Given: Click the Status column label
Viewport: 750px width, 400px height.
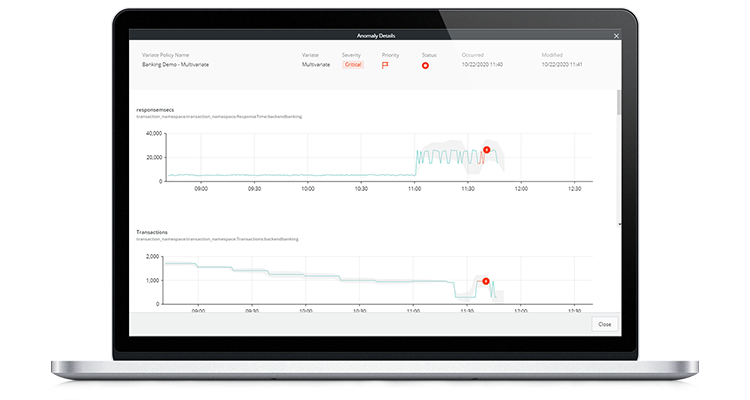Looking at the screenshot, I should click(x=429, y=55).
